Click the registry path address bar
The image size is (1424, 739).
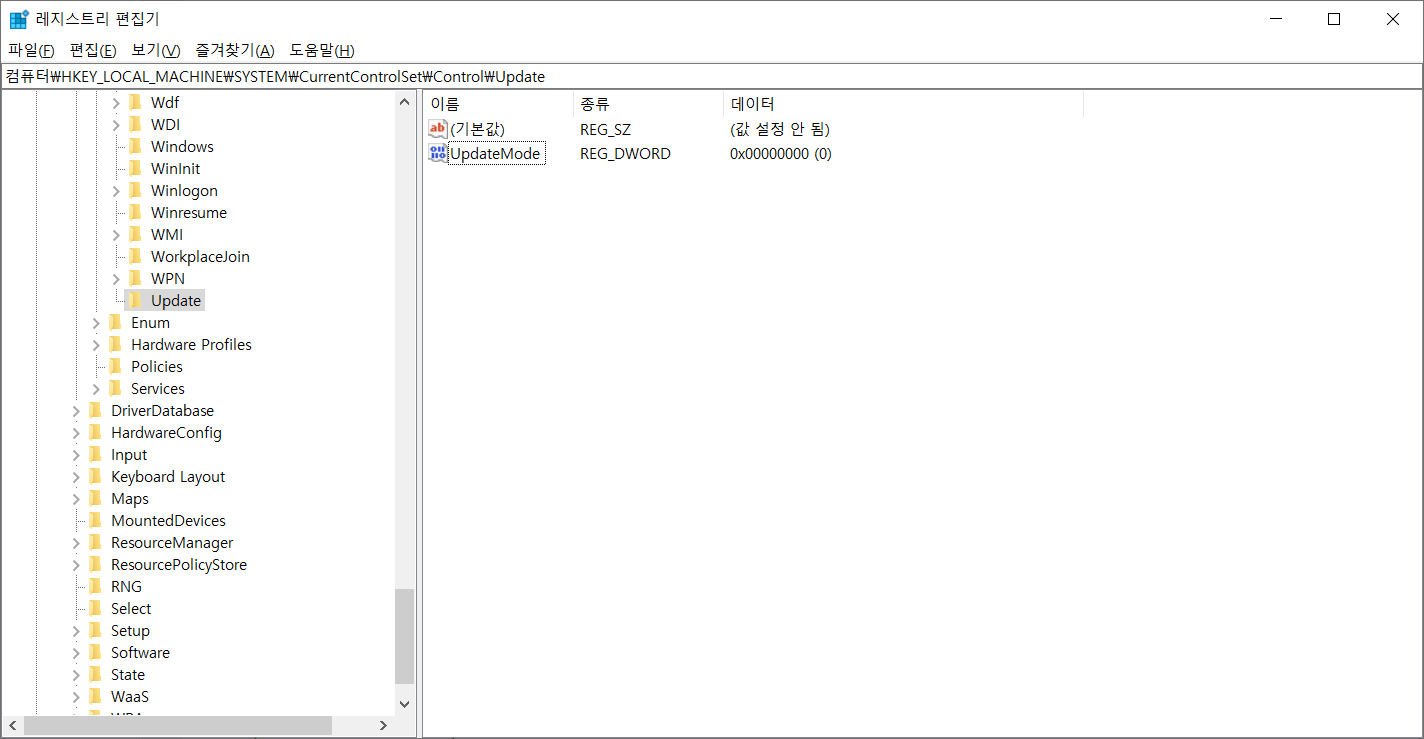click(x=712, y=76)
